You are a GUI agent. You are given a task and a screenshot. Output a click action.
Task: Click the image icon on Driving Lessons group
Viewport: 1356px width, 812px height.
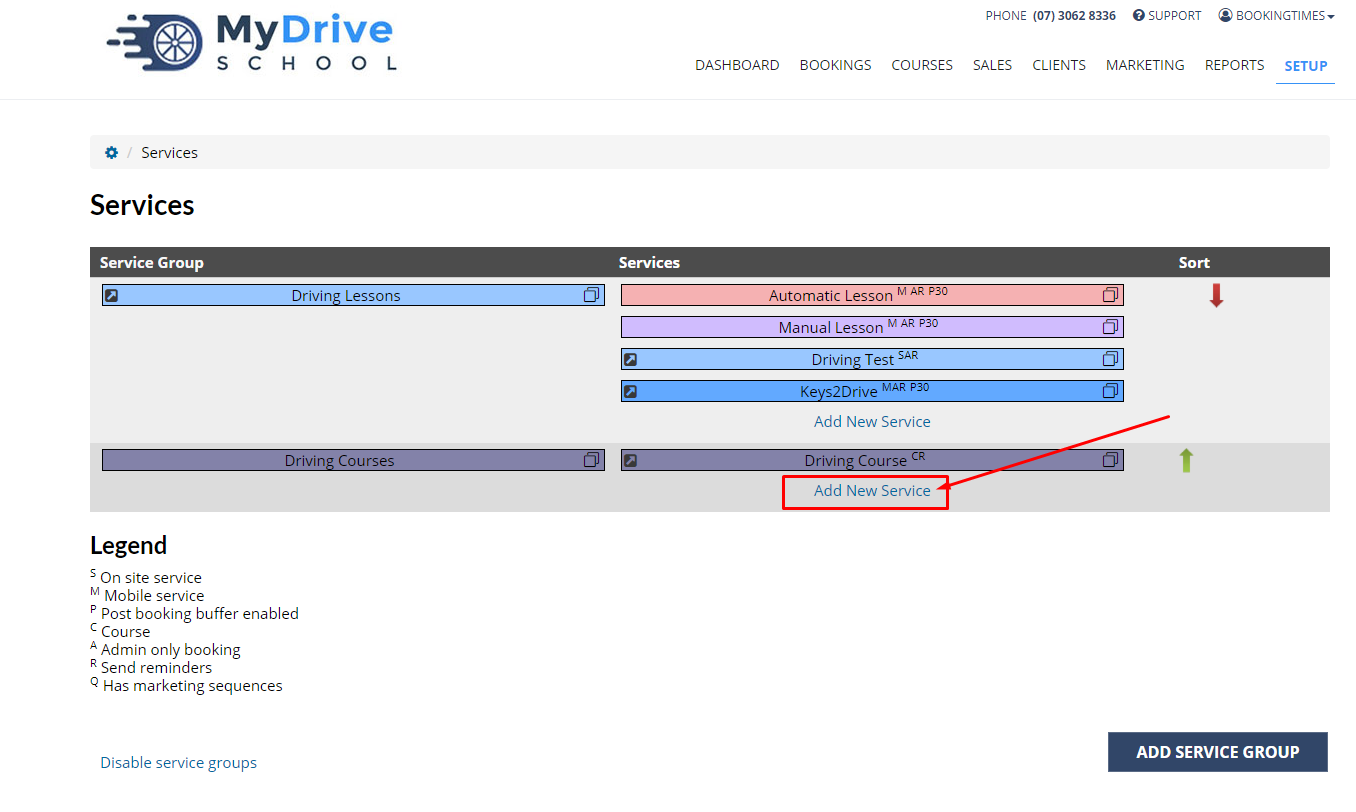112,295
